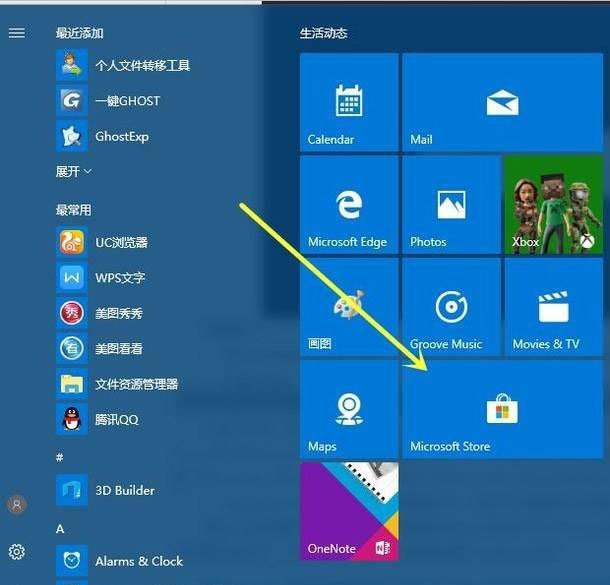This screenshot has width=610, height=585.
Task: Select the Alarms & Clock text label
Action: (139, 561)
